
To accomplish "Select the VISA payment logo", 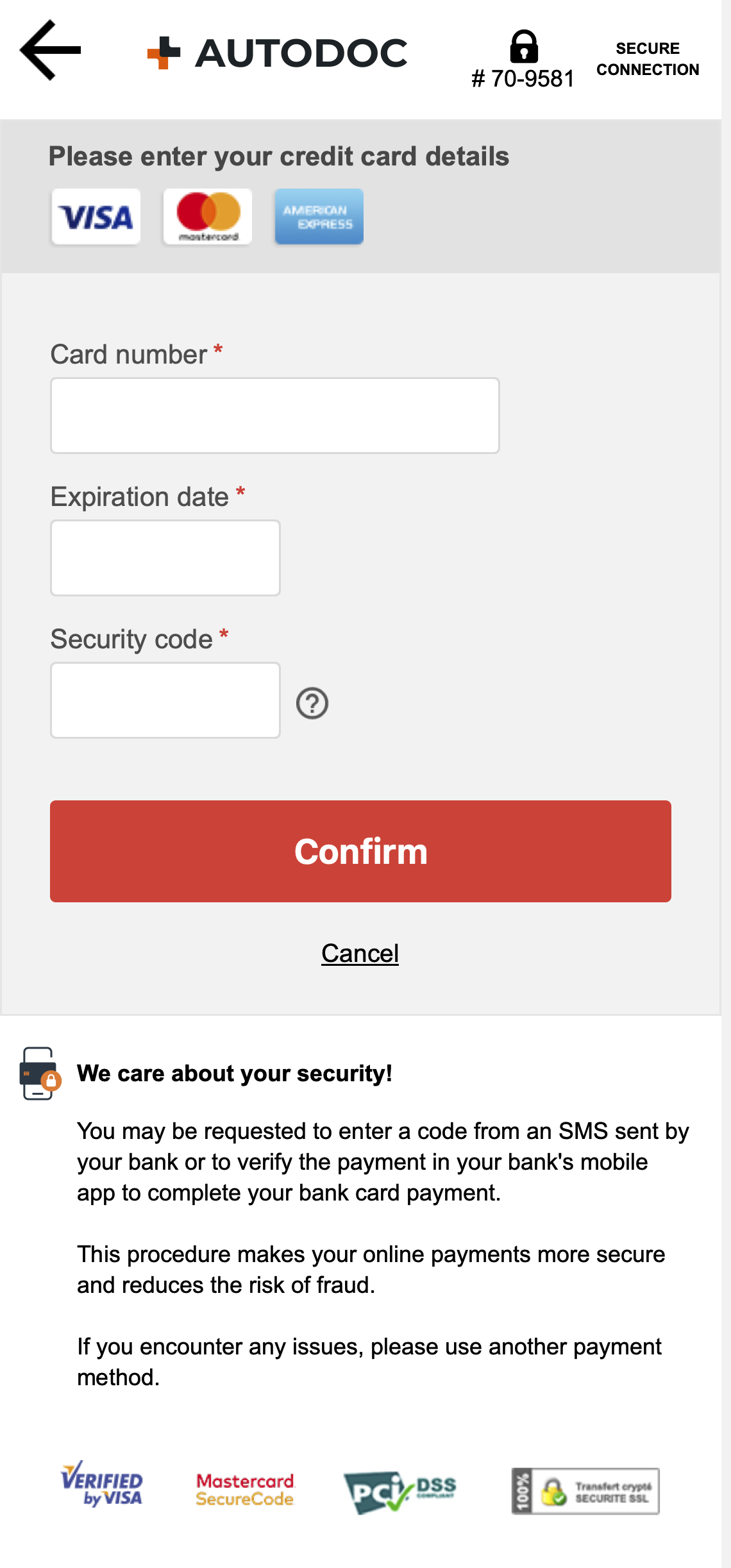I will 95,217.
